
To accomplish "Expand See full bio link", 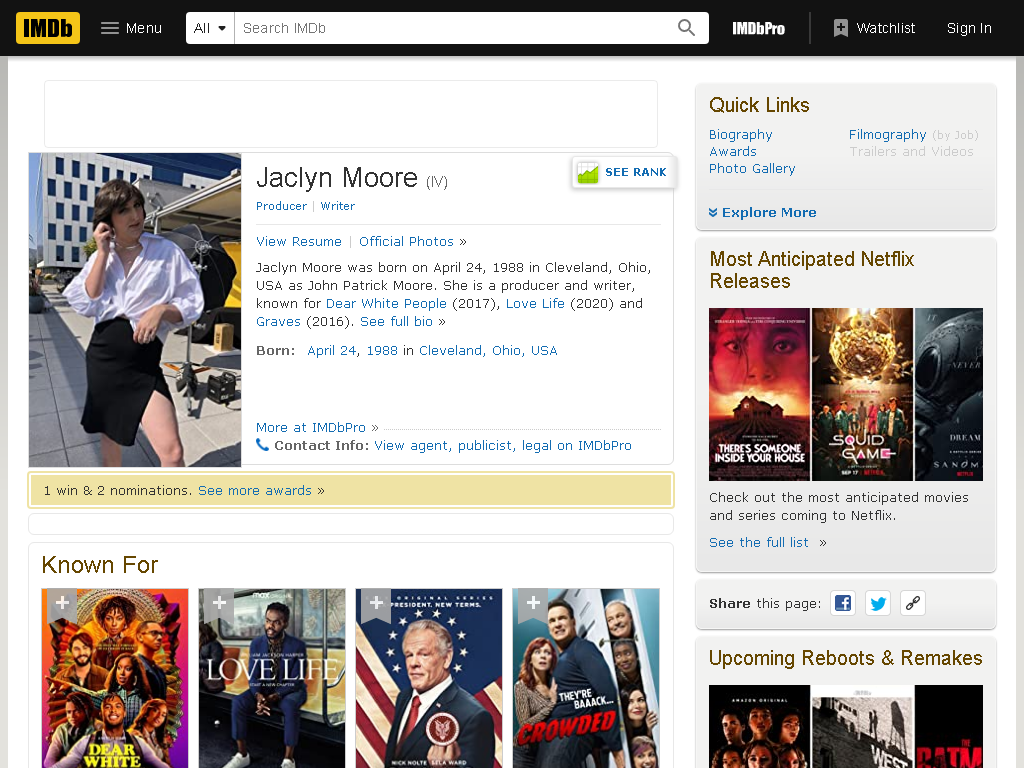I will click(x=396, y=321).
